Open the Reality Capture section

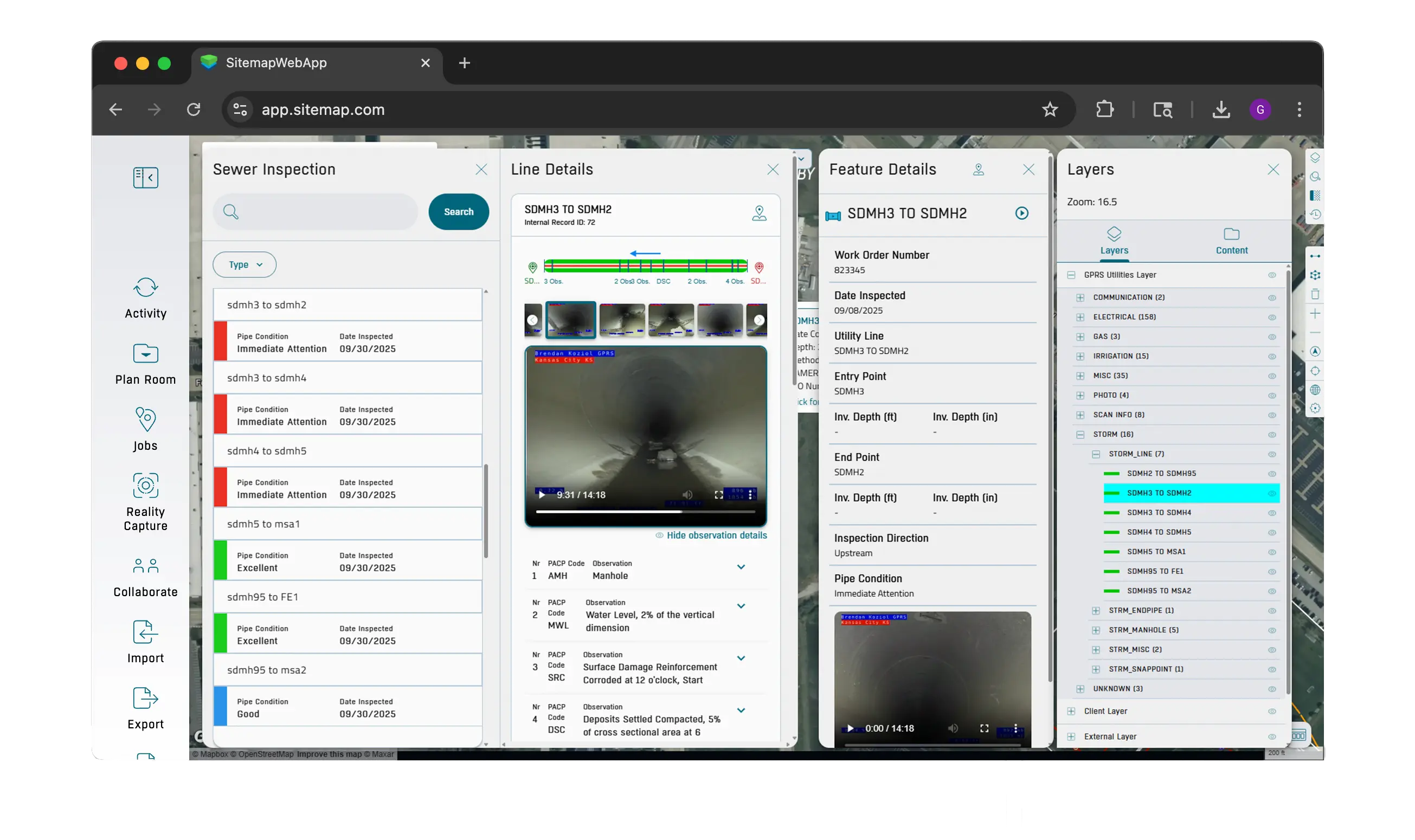click(145, 486)
